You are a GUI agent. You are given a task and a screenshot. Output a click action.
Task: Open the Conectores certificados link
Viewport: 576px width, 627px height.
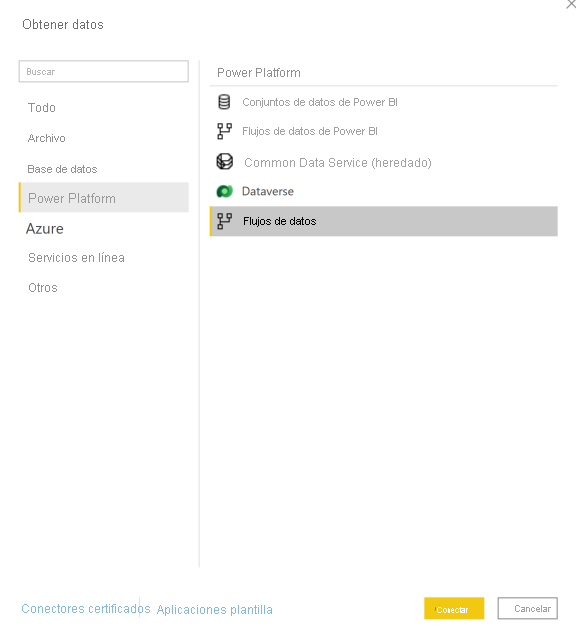coord(86,609)
